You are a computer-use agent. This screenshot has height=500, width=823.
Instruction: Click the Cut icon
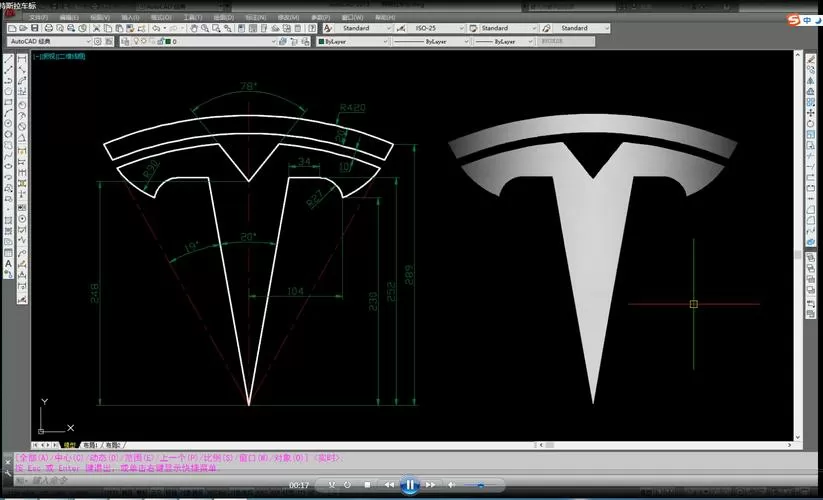96,28
